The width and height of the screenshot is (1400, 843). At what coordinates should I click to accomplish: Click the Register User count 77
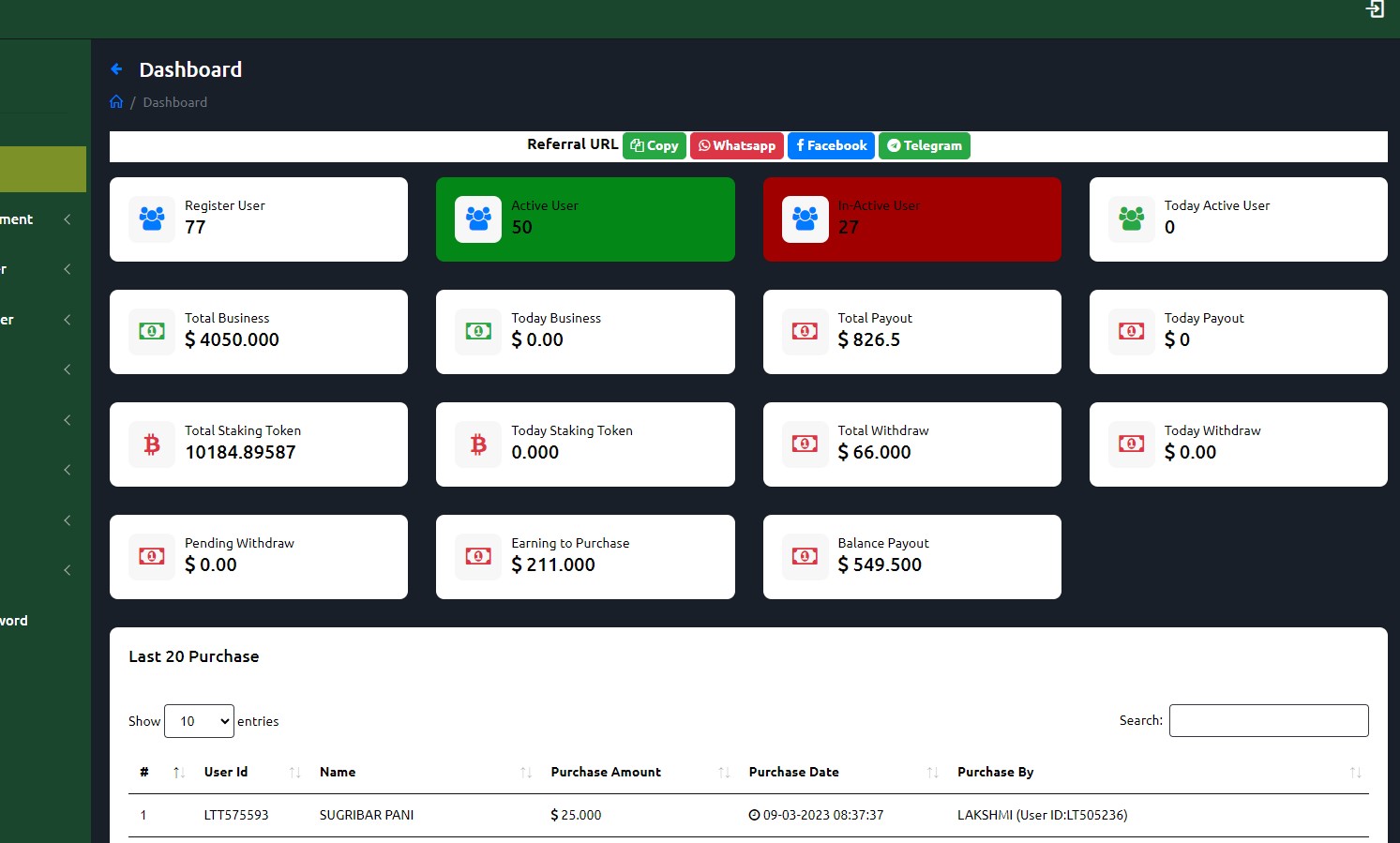pyautogui.click(x=195, y=227)
